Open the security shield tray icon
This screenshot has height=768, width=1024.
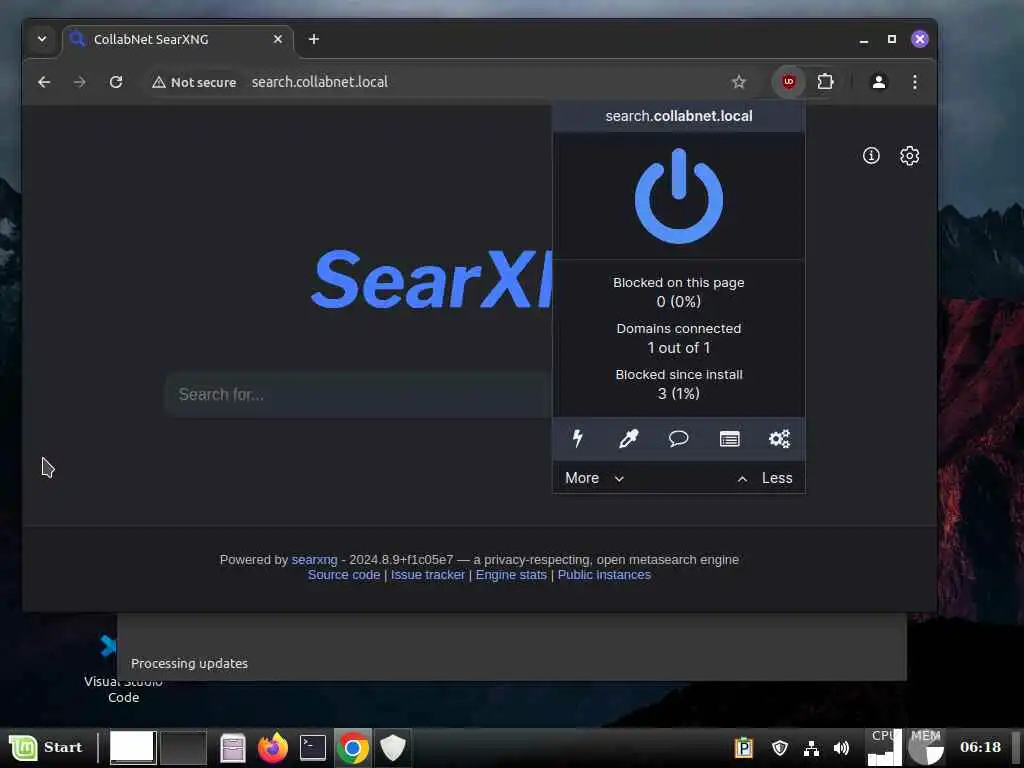(x=780, y=748)
